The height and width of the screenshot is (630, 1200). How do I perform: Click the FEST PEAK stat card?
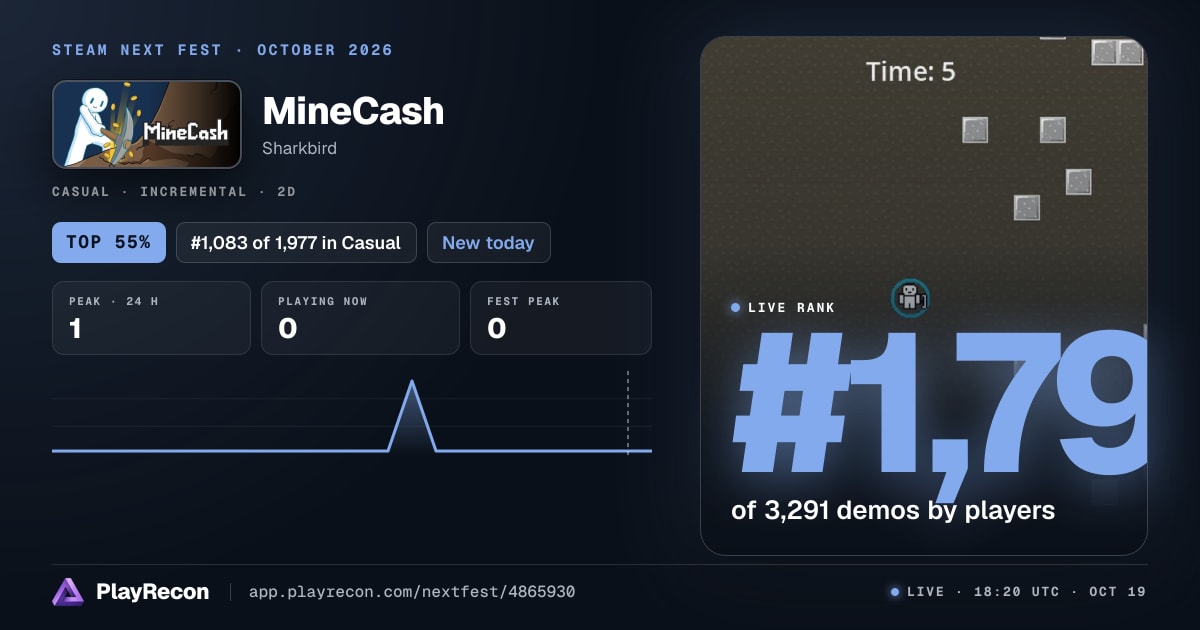pos(561,318)
